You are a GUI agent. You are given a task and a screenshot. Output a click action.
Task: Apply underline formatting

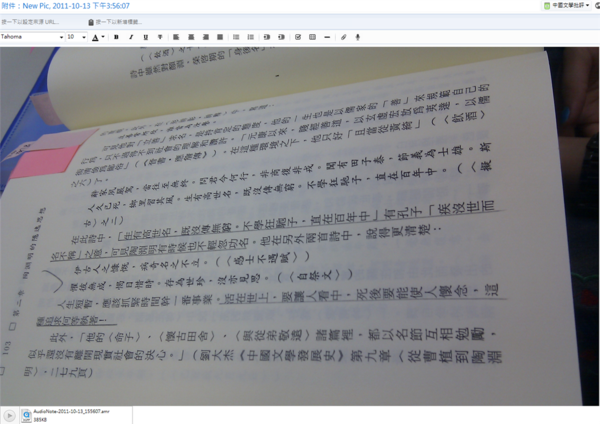click(x=145, y=37)
